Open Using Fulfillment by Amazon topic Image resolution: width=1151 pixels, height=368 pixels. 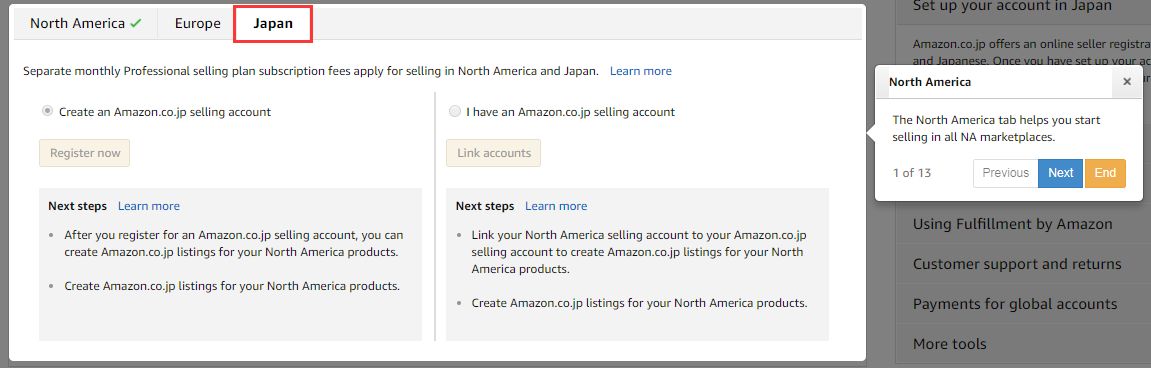pyautogui.click(x=1012, y=224)
